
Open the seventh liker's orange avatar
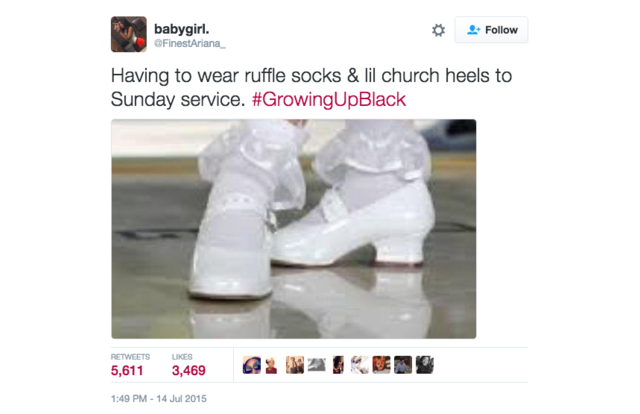click(x=381, y=365)
